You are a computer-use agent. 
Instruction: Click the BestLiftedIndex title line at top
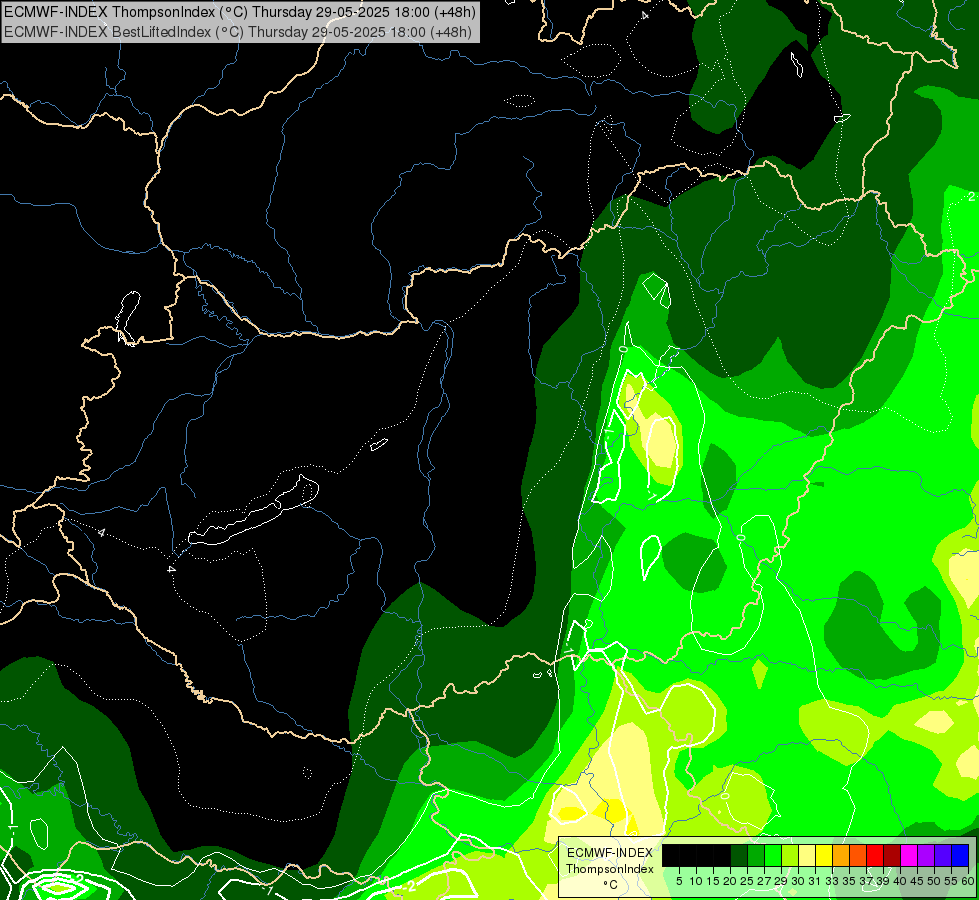[x=238, y=32]
